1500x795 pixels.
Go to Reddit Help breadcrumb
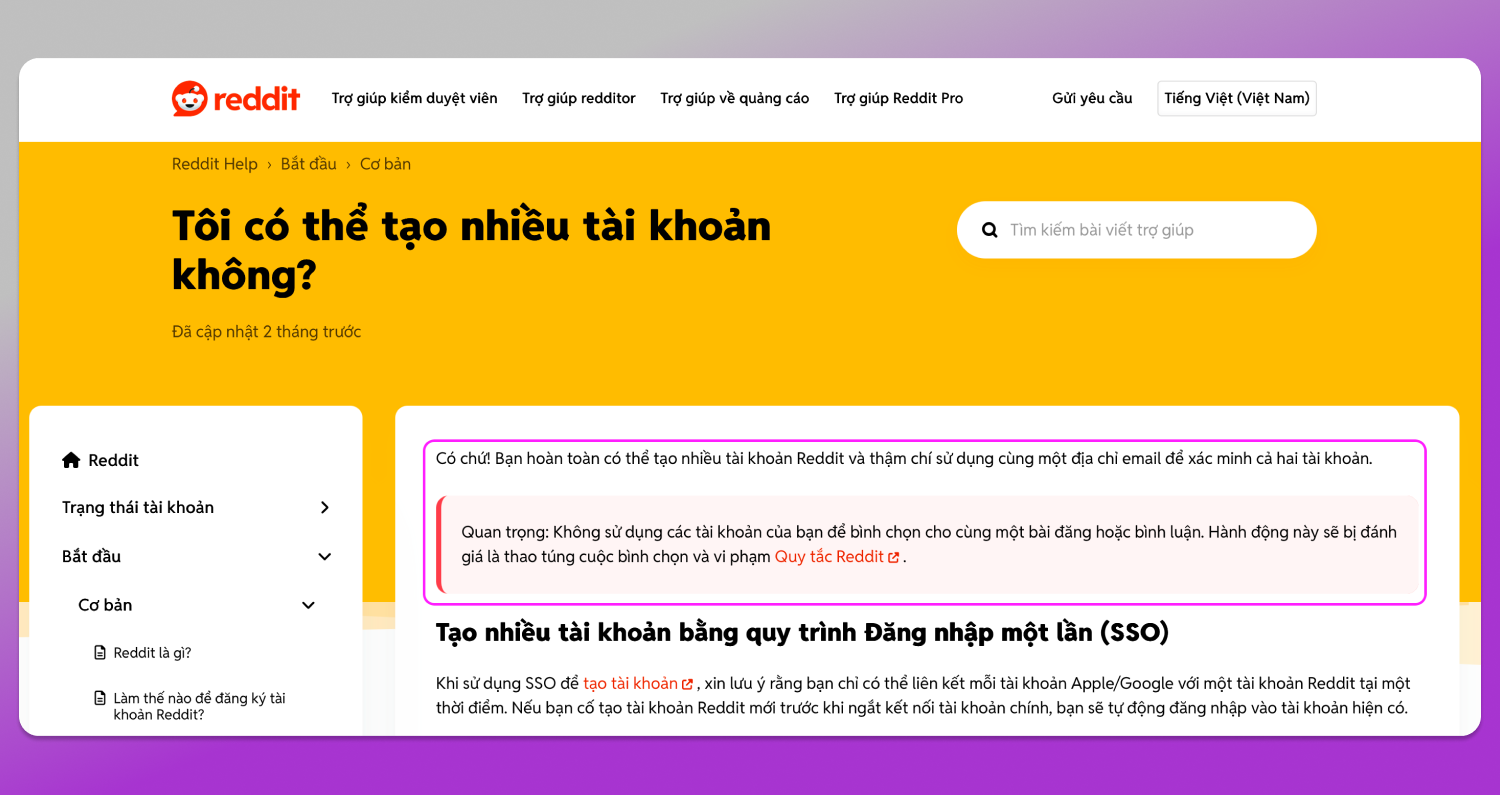pos(215,164)
